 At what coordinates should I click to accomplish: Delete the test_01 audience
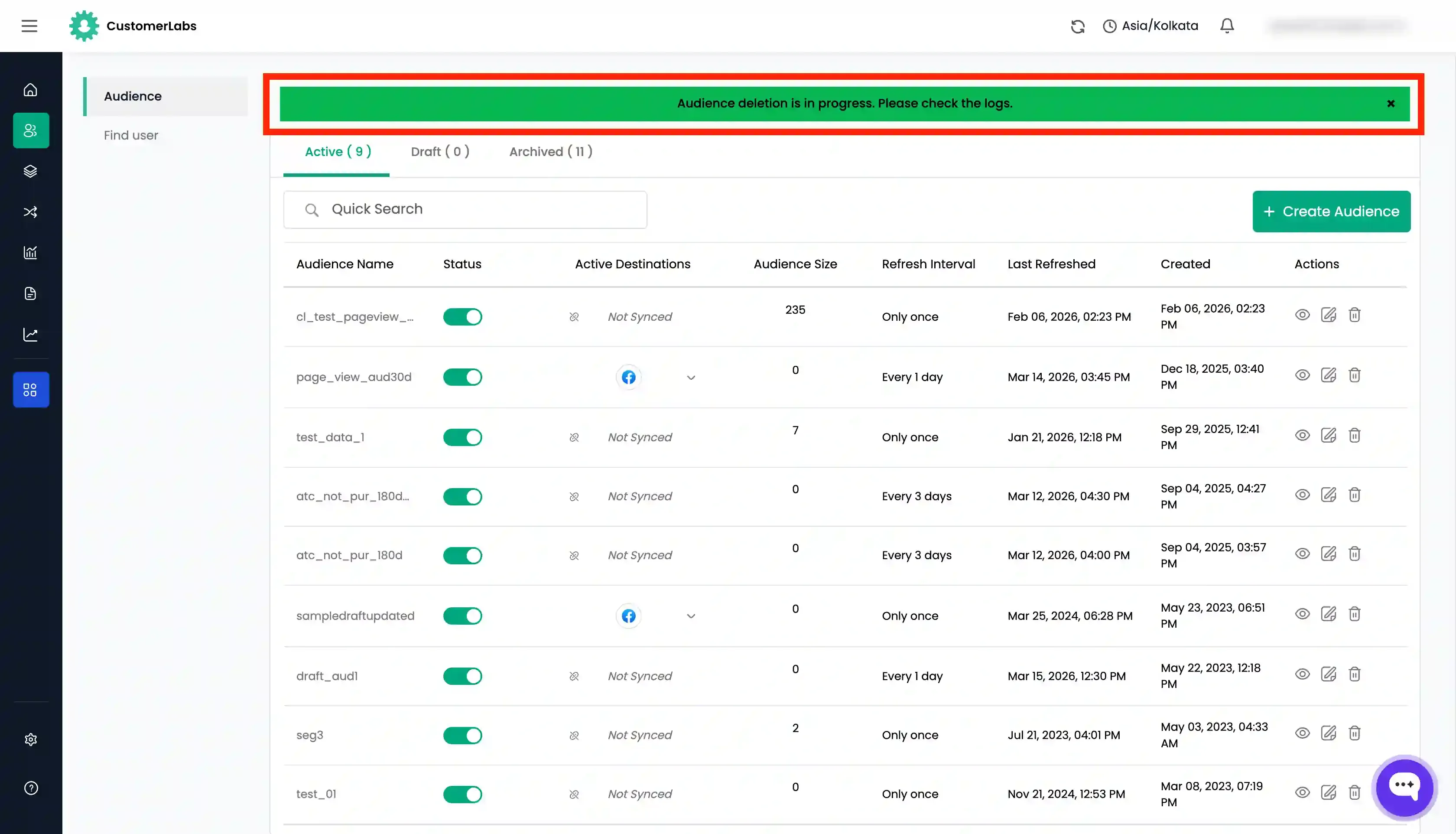[1354, 793]
